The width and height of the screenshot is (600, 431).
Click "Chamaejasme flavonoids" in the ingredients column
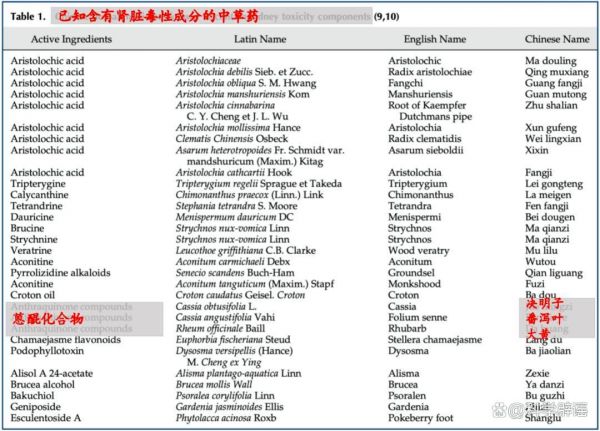point(65,340)
